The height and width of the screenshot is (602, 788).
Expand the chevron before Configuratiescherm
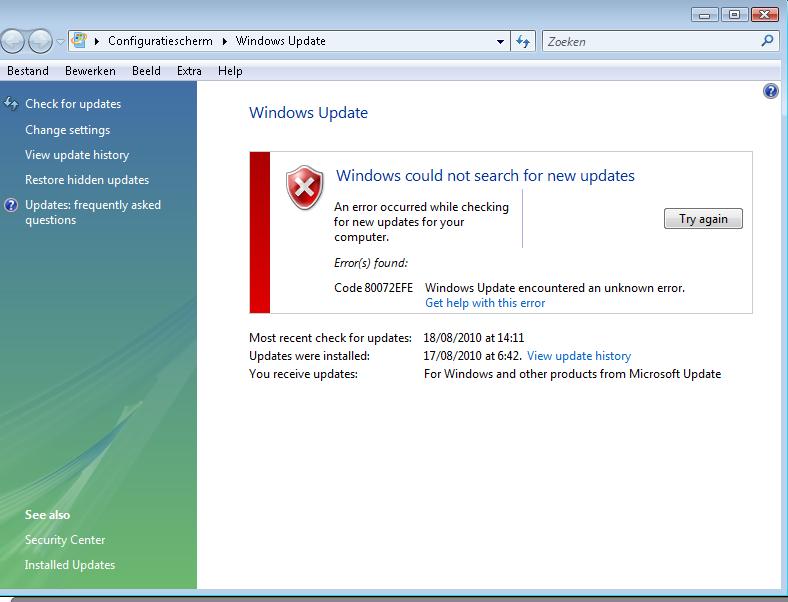(x=96, y=41)
